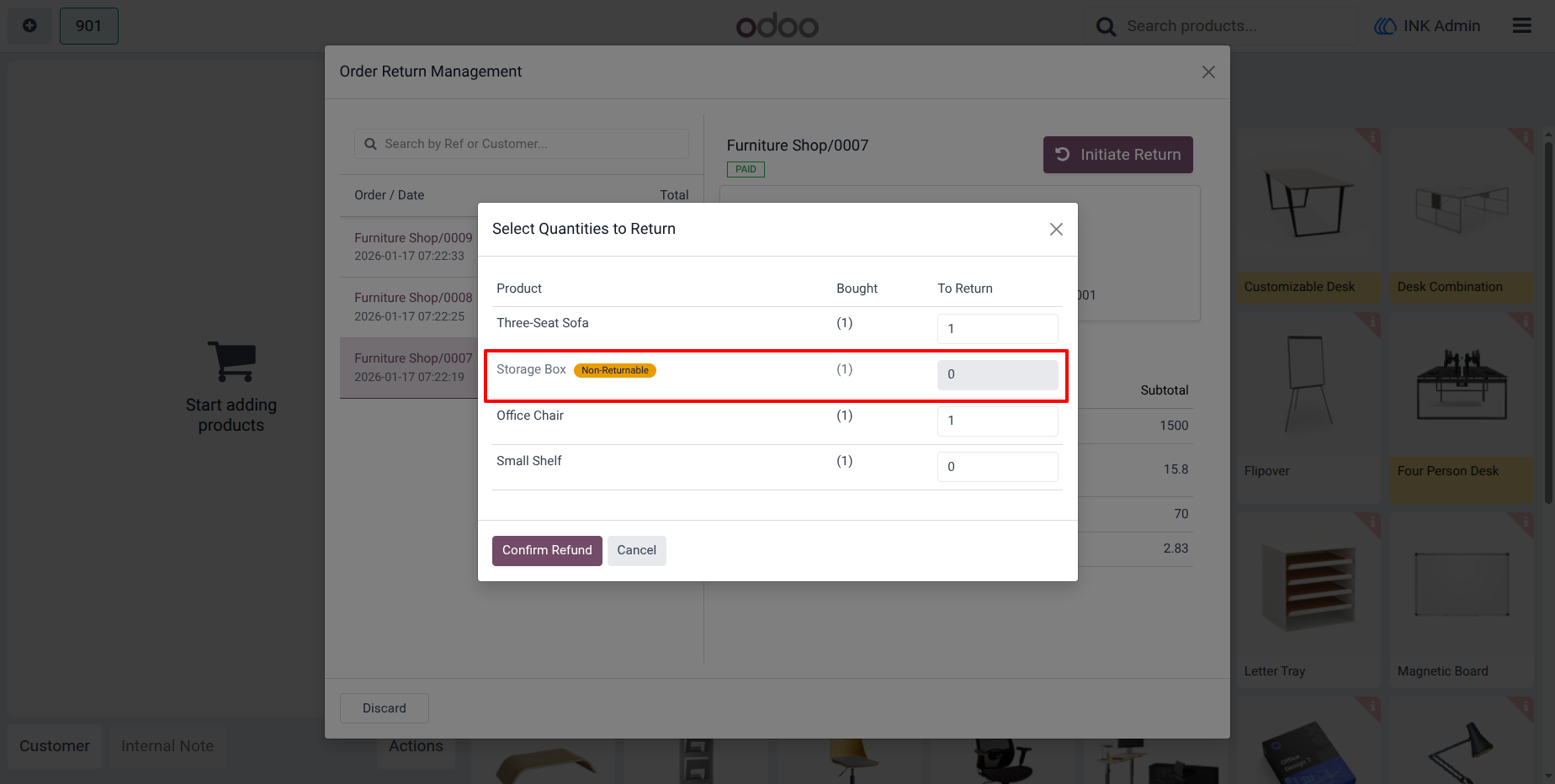1555x784 pixels.
Task: Select order Furniture Shop/0007 in list
Action: click(x=410, y=368)
